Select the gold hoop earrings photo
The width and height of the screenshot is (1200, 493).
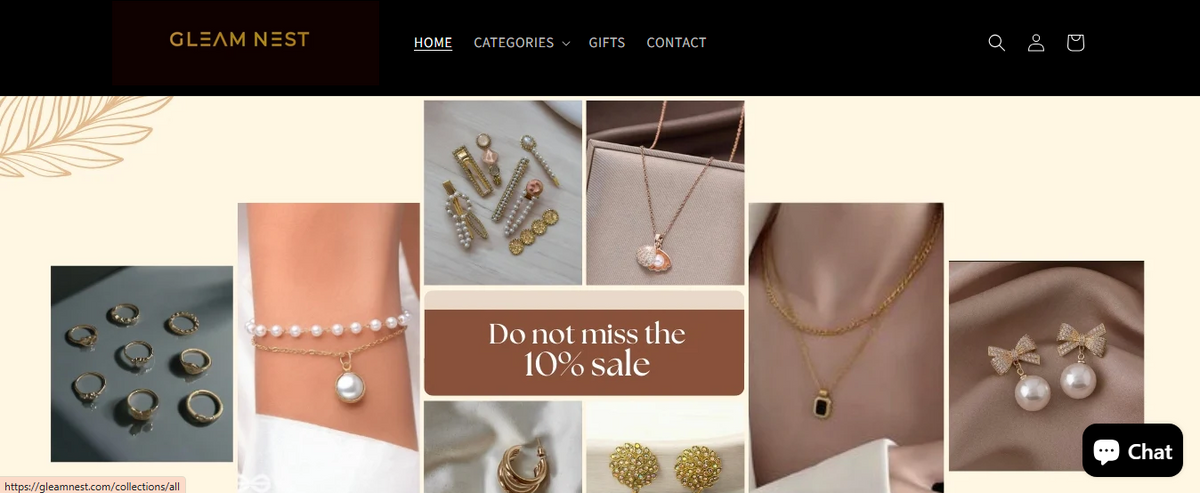click(503, 447)
